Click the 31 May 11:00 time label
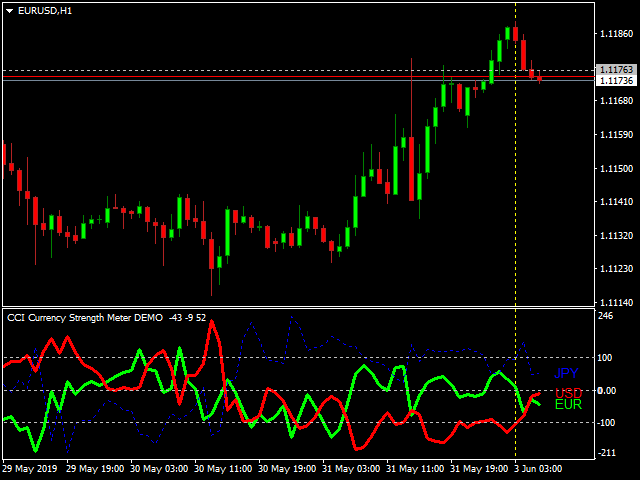Screen dimensions: 640x480 tap(415, 469)
